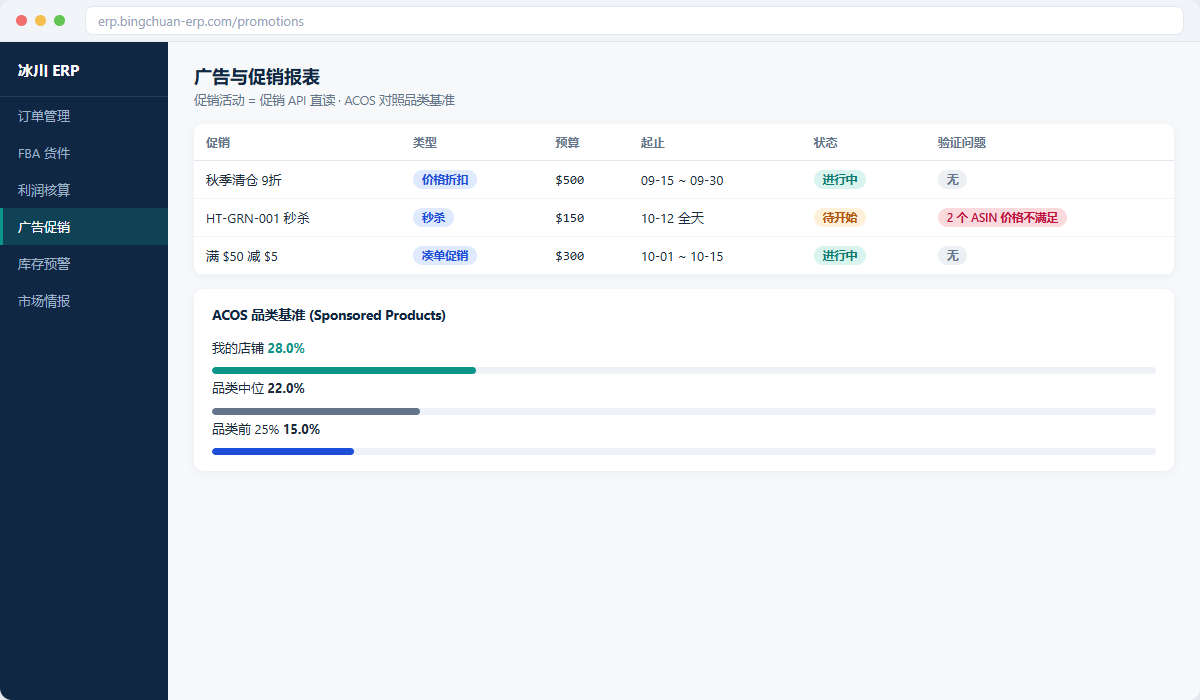Click the yellow minimize window dot
The image size is (1200, 700).
point(41,20)
